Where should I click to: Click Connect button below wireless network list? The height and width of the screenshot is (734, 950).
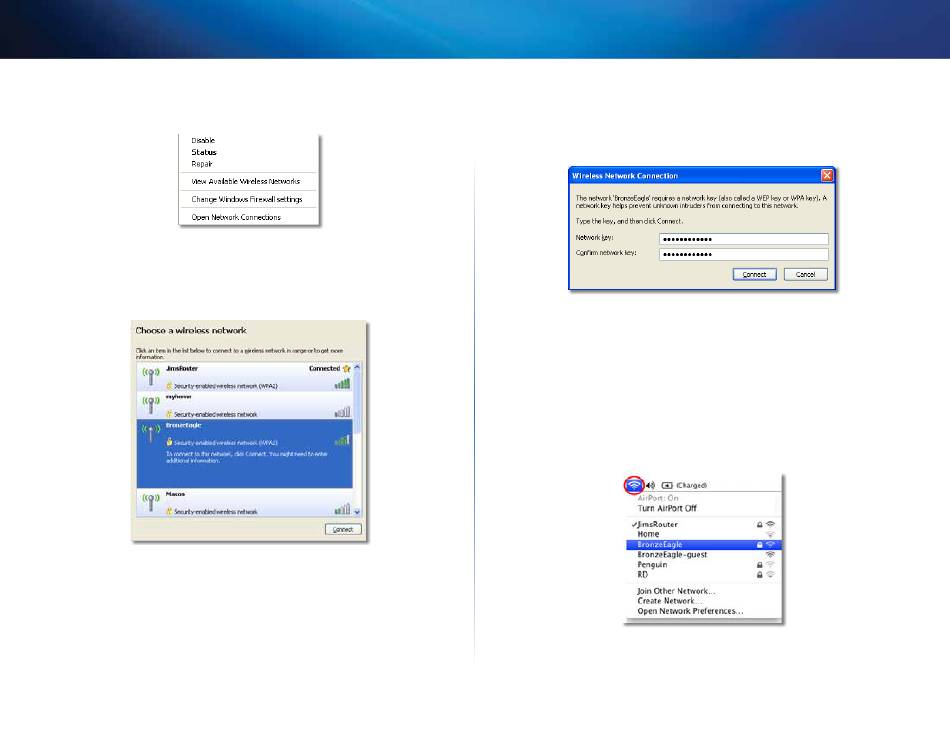[343, 529]
